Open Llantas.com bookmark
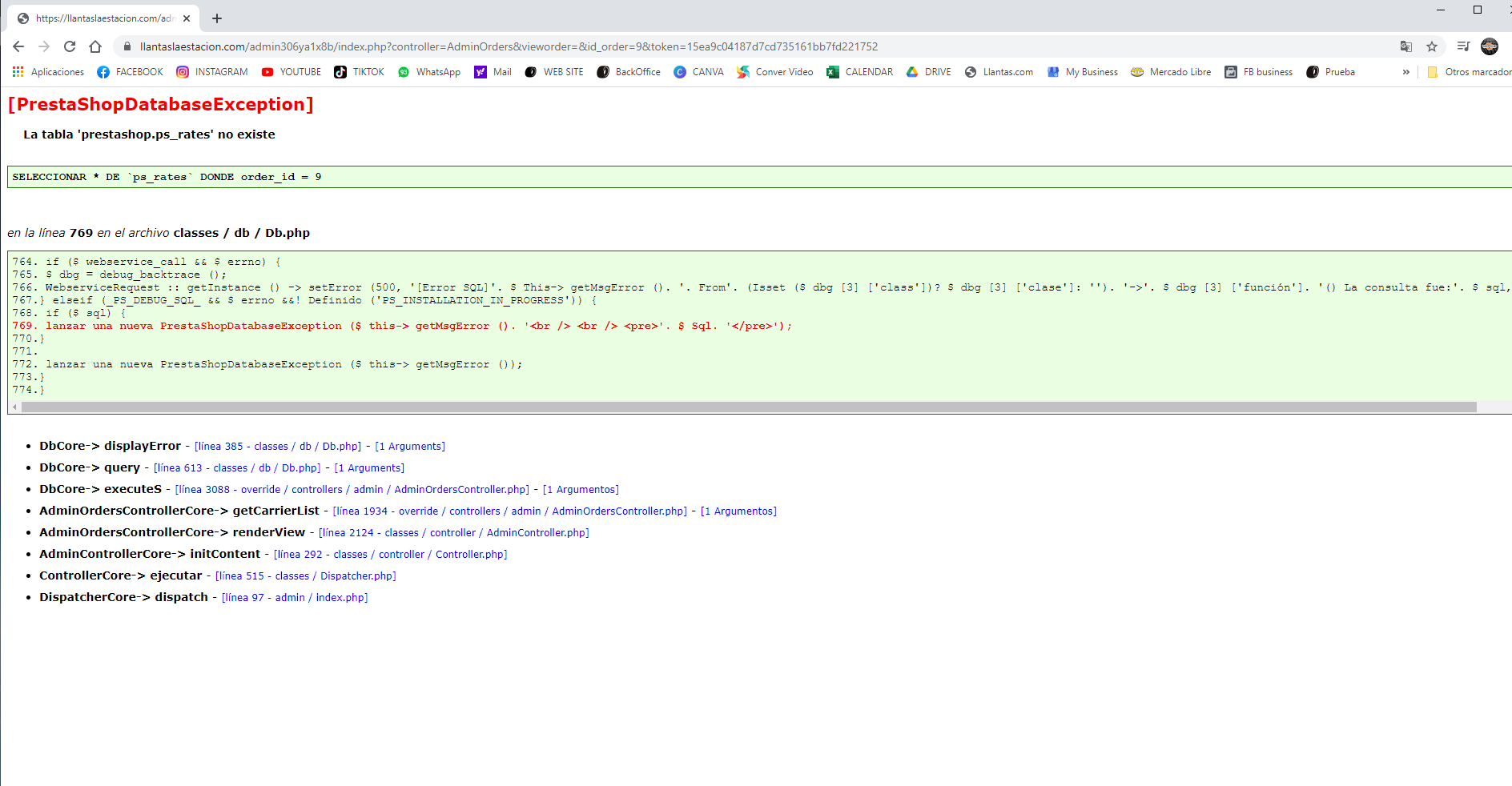 coord(999,72)
